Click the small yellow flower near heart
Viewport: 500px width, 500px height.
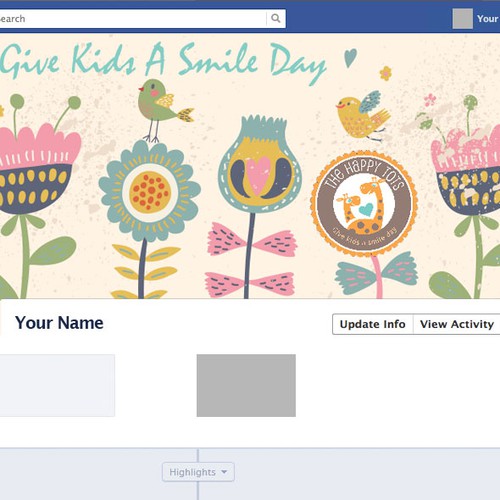386,73
